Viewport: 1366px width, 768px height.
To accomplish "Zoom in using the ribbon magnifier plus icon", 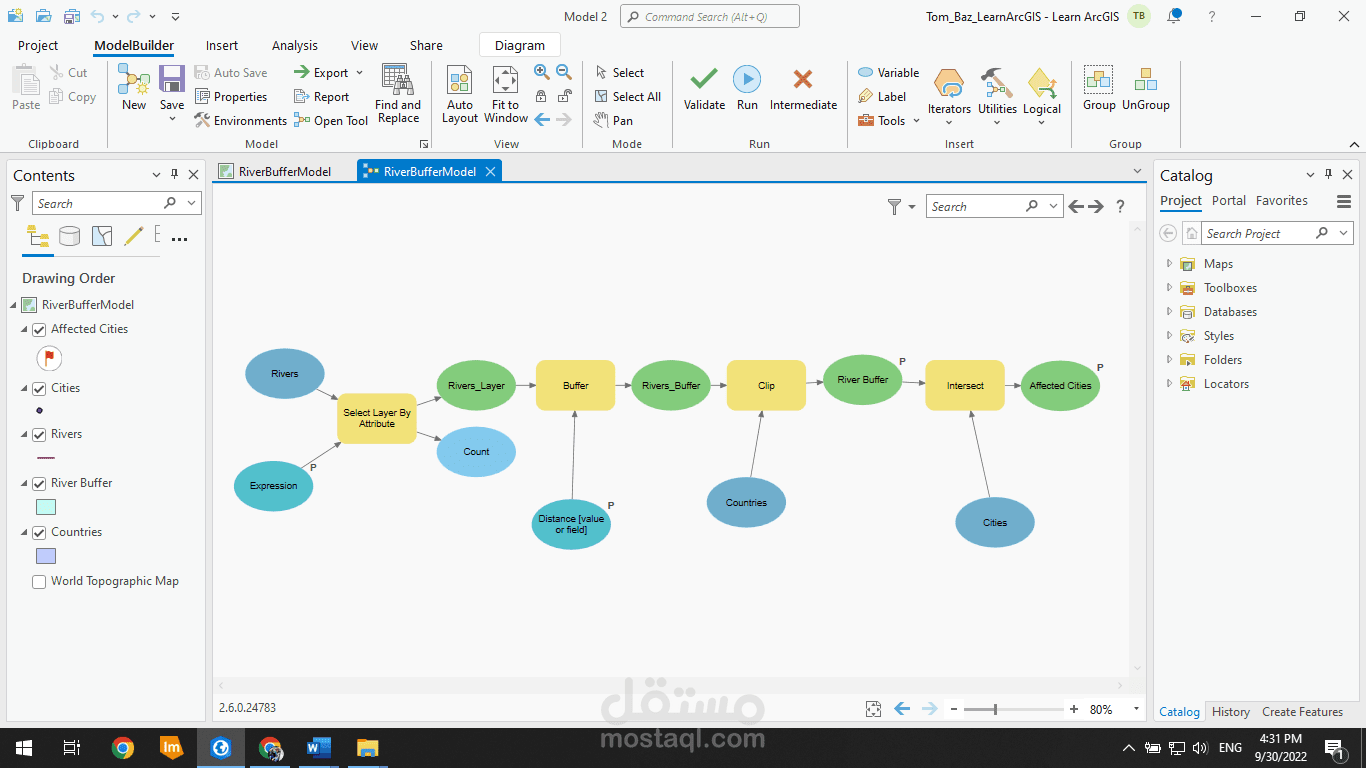I will [x=541, y=72].
